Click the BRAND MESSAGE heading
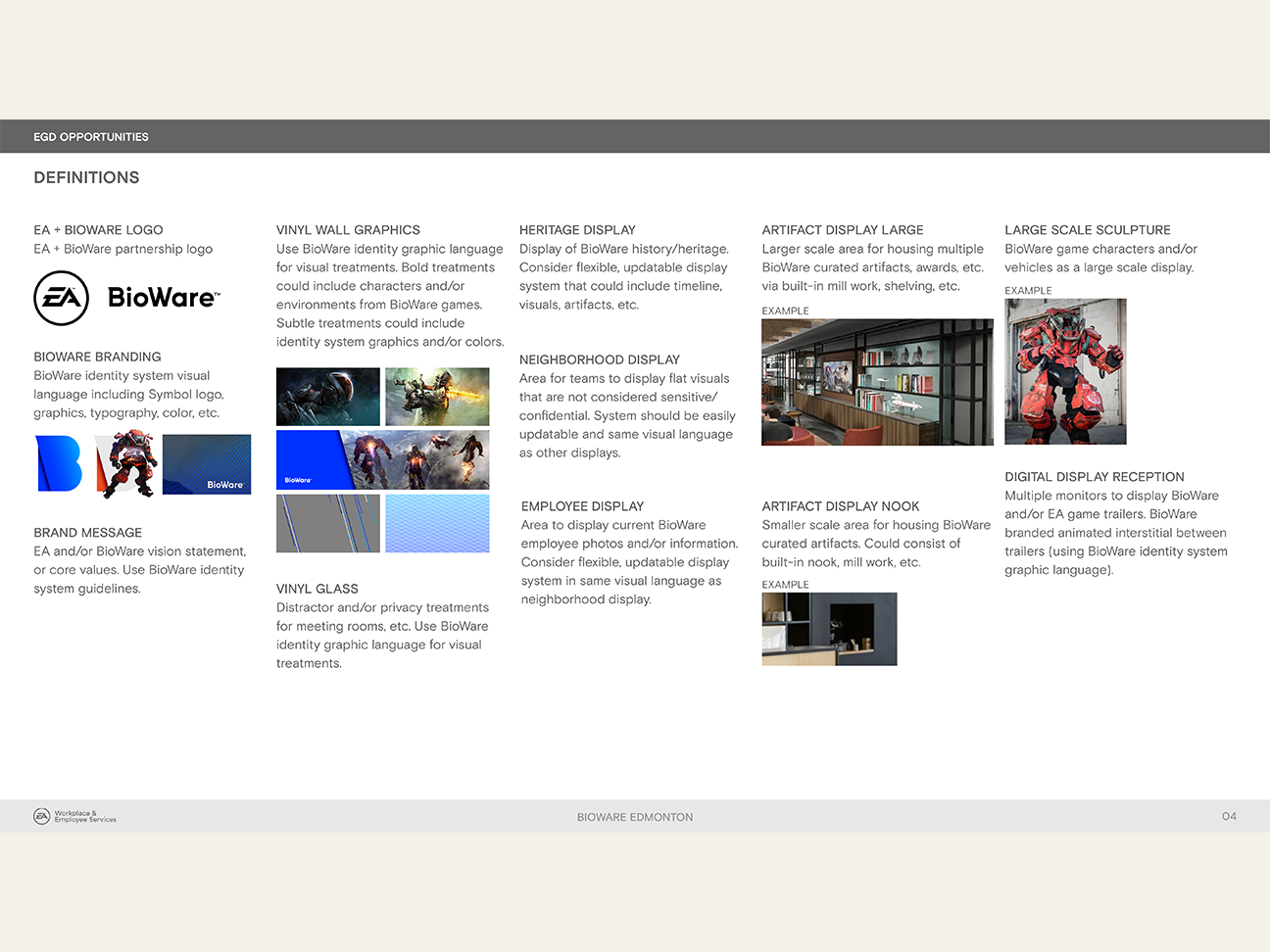The image size is (1270, 952). (87, 533)
